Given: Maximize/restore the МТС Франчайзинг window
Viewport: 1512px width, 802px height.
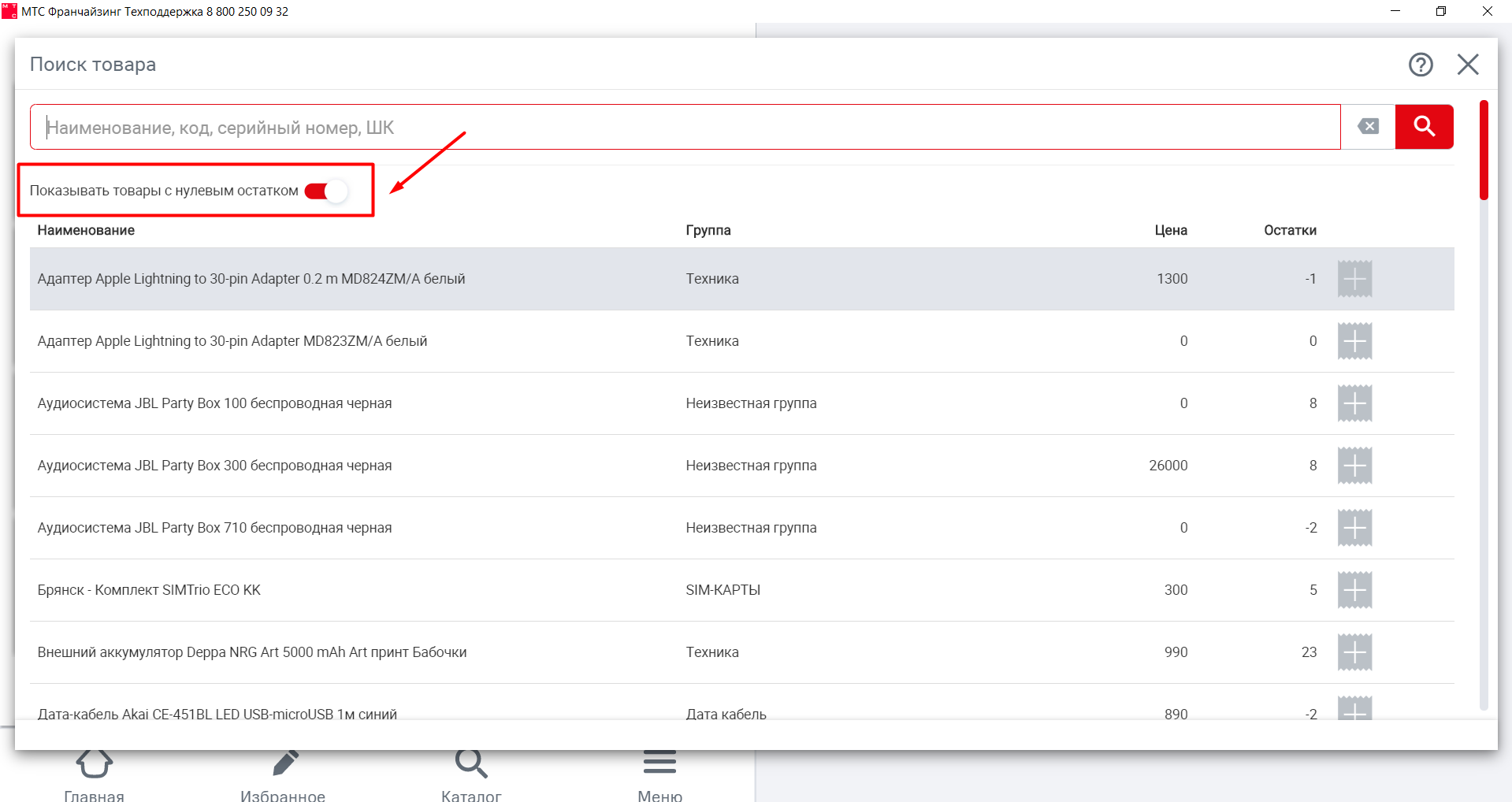Looking at the screenshot, I should point(1441,11).
